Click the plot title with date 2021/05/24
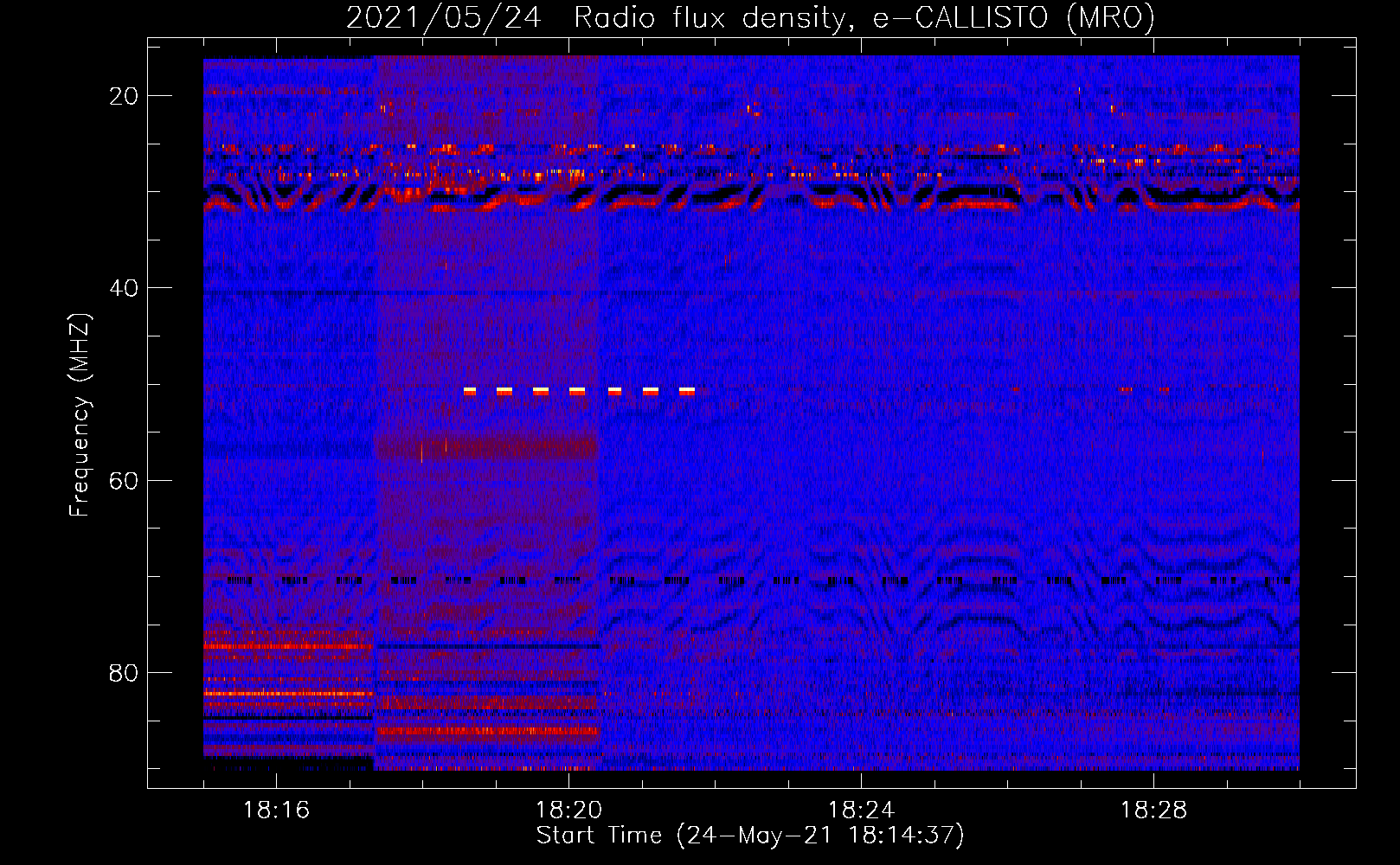 click(x=750, y=17)
